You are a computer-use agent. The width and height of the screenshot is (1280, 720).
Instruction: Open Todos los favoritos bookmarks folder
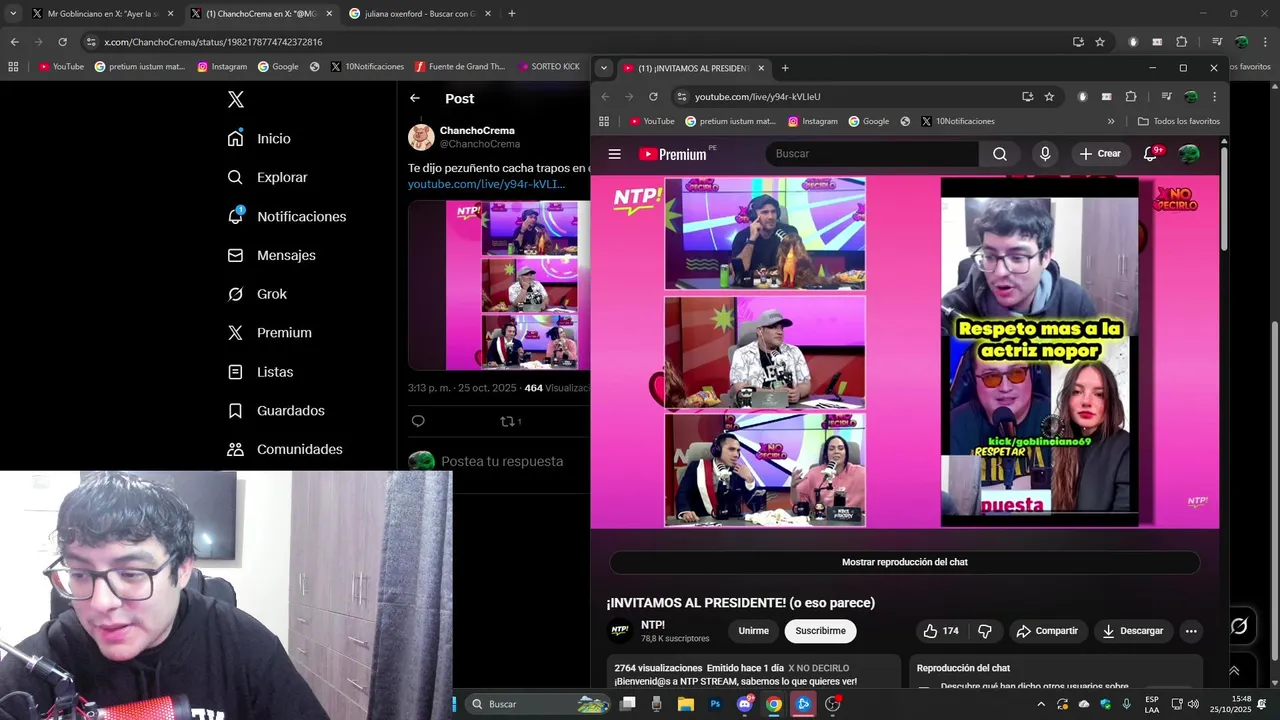(1178, 121)
